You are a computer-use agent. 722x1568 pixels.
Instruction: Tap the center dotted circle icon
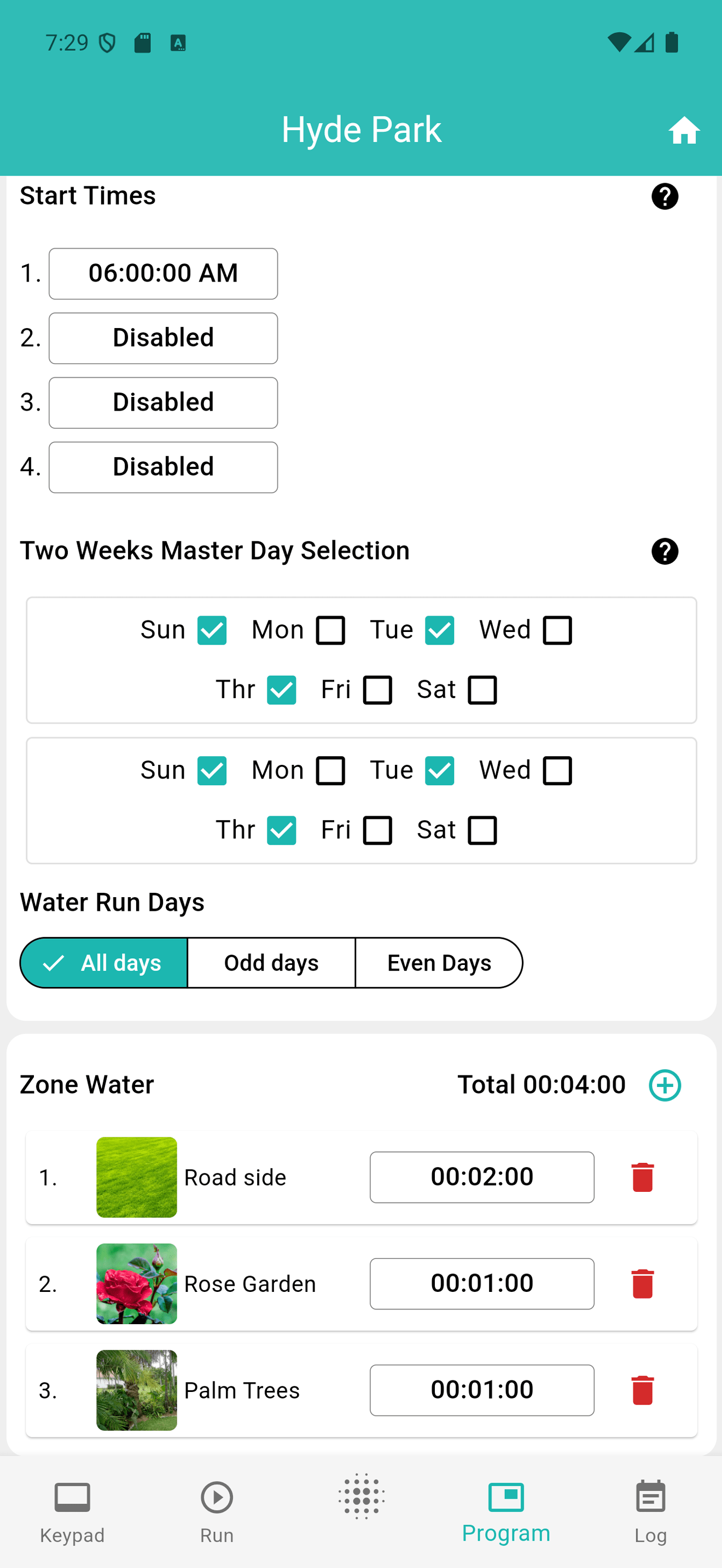pos(362,1497)
